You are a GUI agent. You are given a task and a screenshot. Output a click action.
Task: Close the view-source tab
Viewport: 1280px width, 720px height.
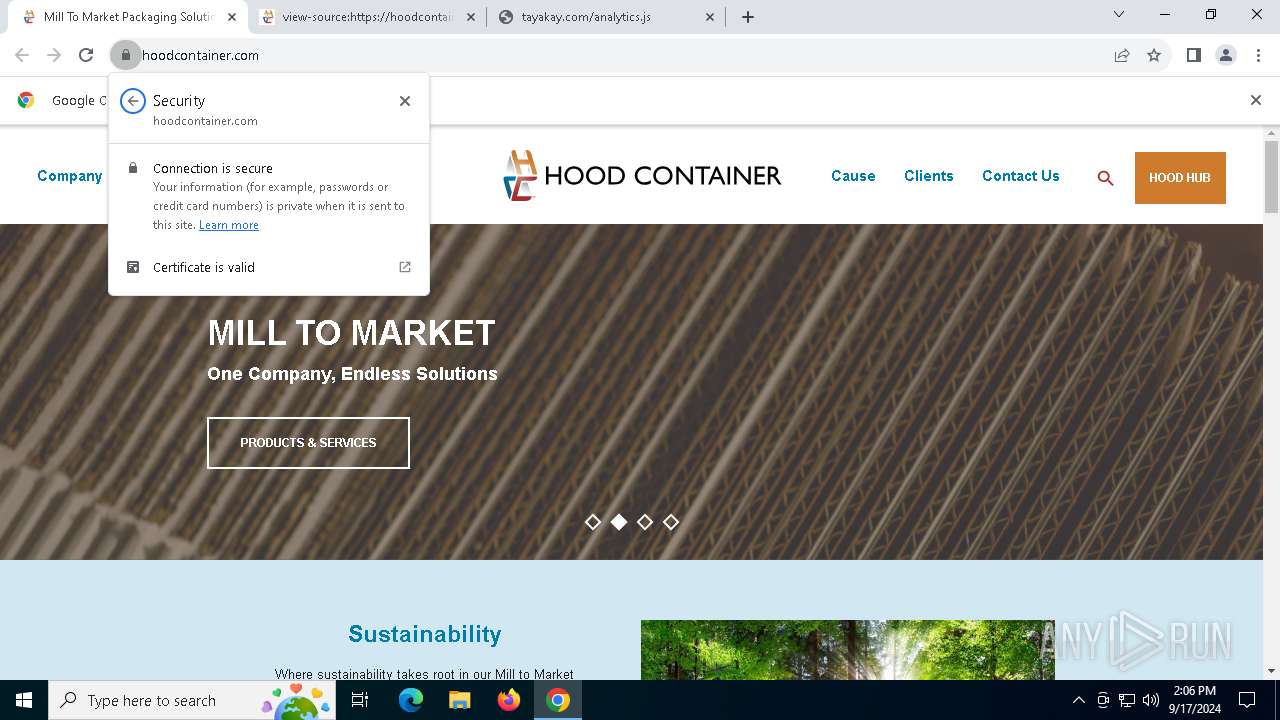pyautogui.click(x=471, y=17)
